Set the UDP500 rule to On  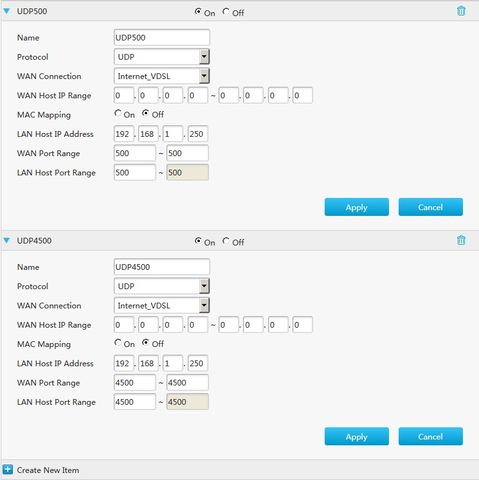[198, 11]
